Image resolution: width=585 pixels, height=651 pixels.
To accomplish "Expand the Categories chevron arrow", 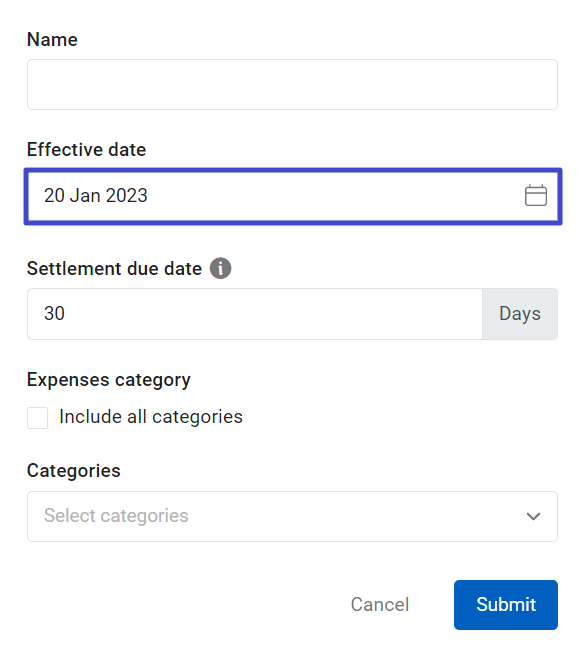I will [533, 516].
